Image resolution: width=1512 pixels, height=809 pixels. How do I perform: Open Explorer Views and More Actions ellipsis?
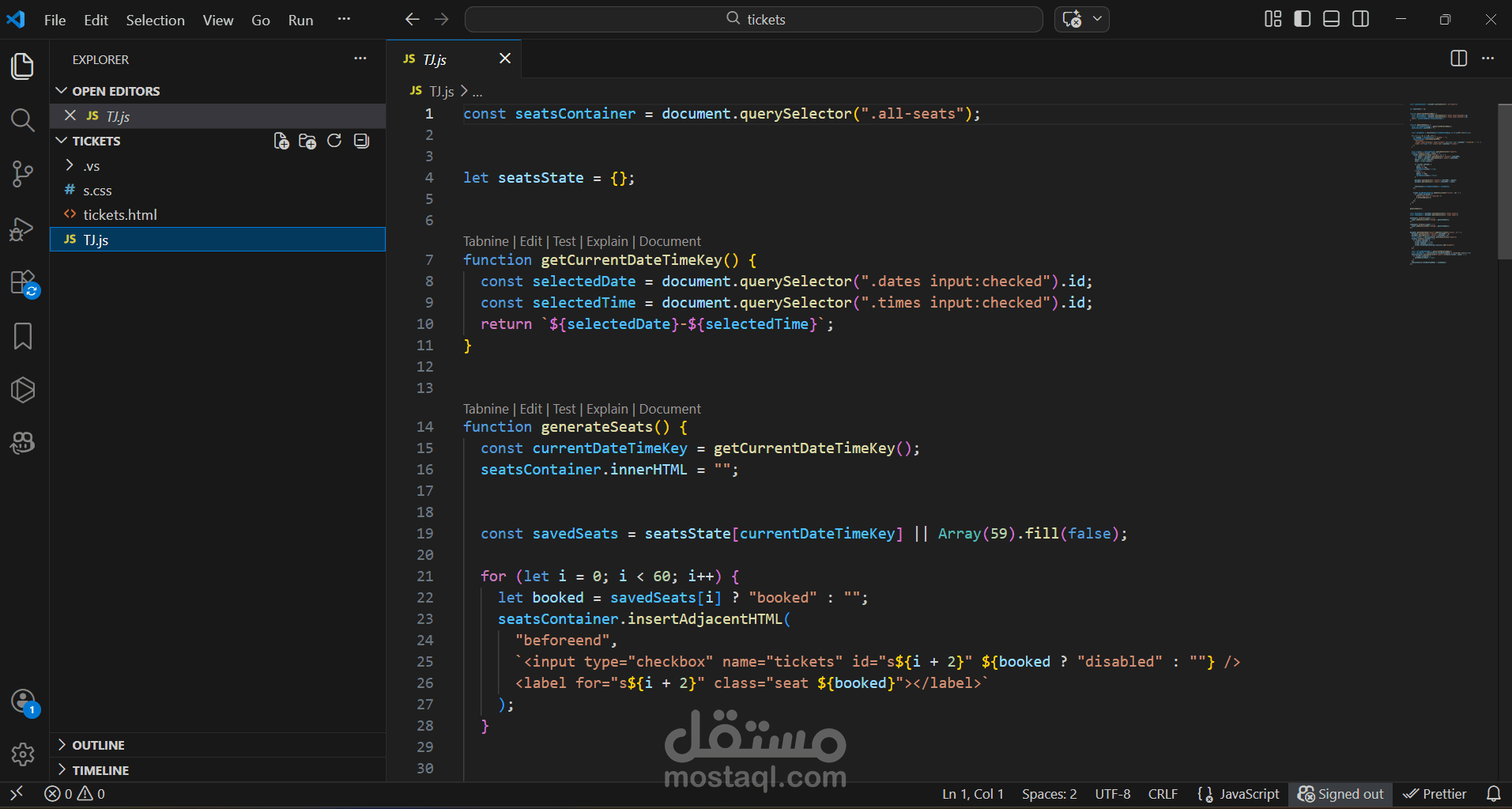pyautogui.click(x=360, y=59)
